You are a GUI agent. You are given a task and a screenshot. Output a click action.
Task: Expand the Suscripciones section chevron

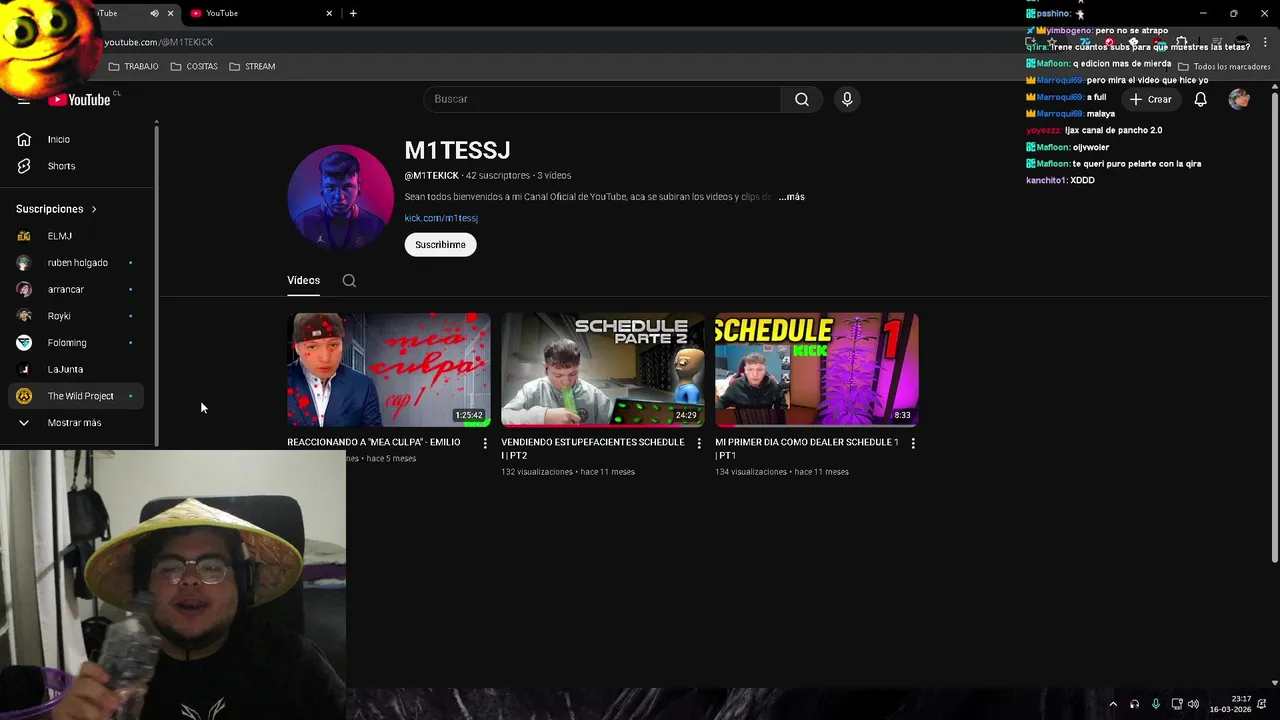[x=94, y=209]
